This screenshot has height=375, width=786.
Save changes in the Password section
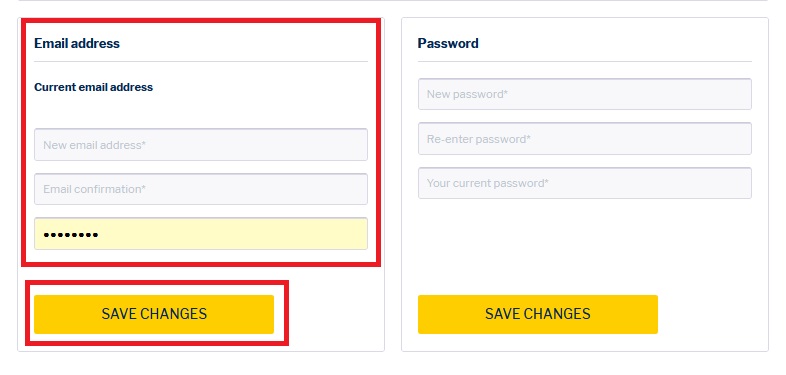[537, 314]
